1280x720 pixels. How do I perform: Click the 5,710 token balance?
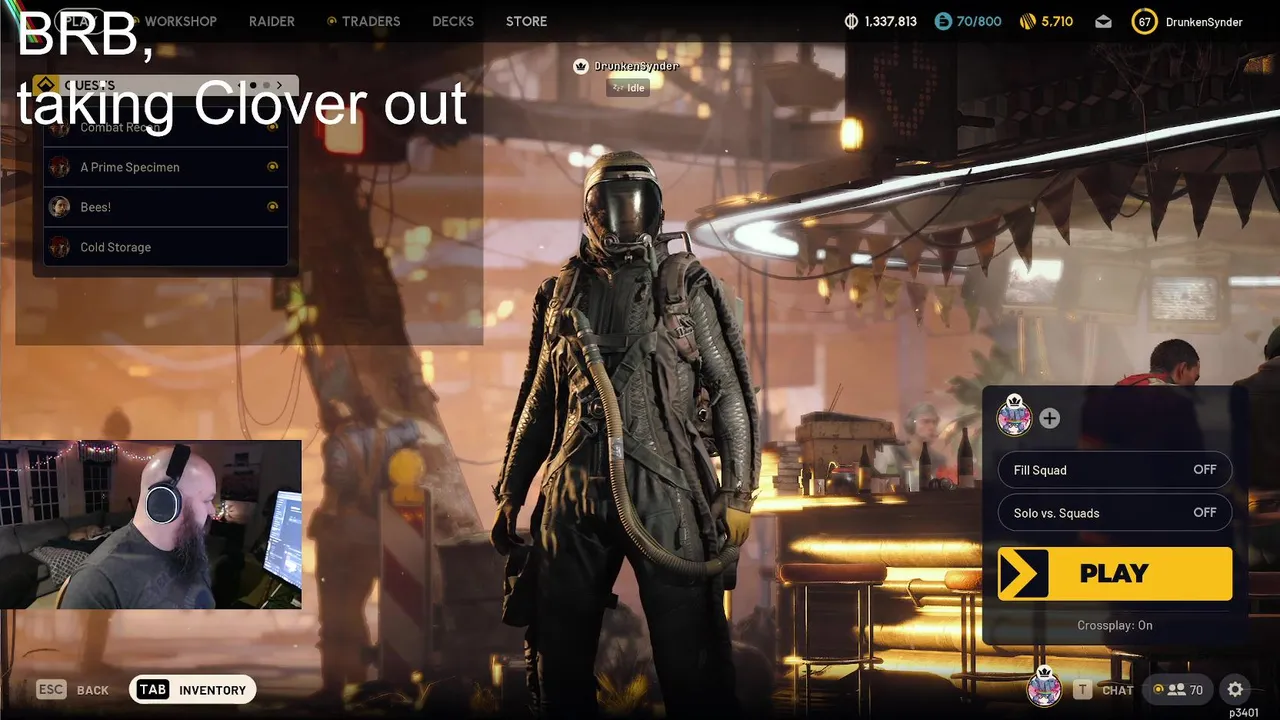(x=1057, y=21)
